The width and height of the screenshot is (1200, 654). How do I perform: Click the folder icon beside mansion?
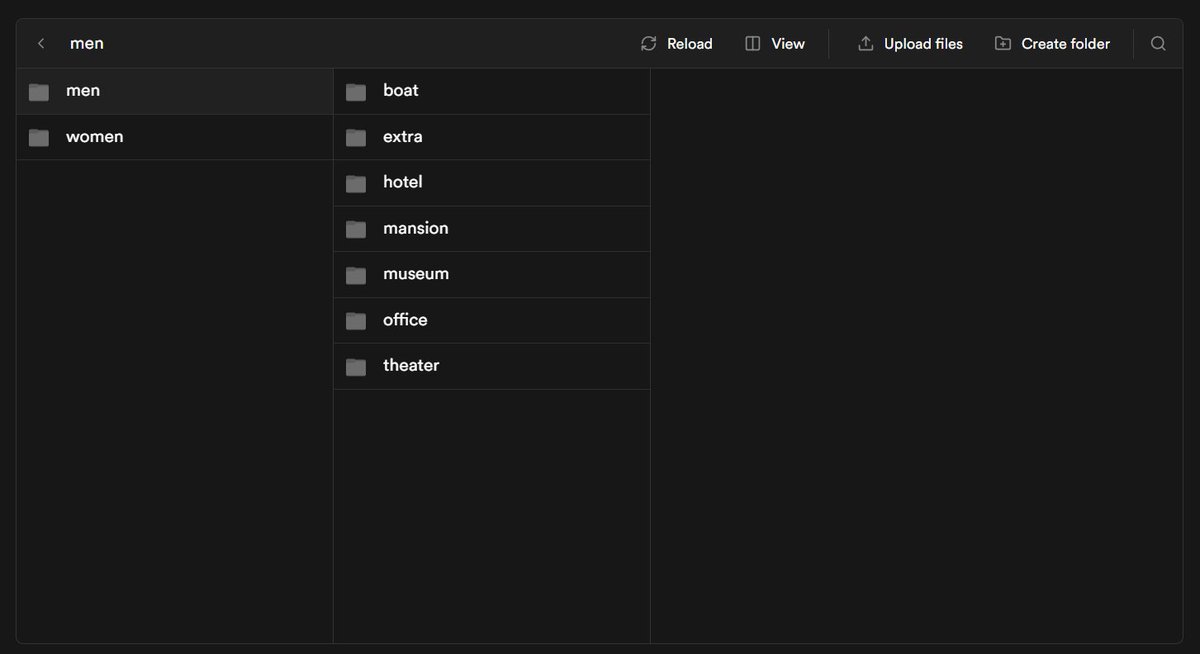pos(356,230)
